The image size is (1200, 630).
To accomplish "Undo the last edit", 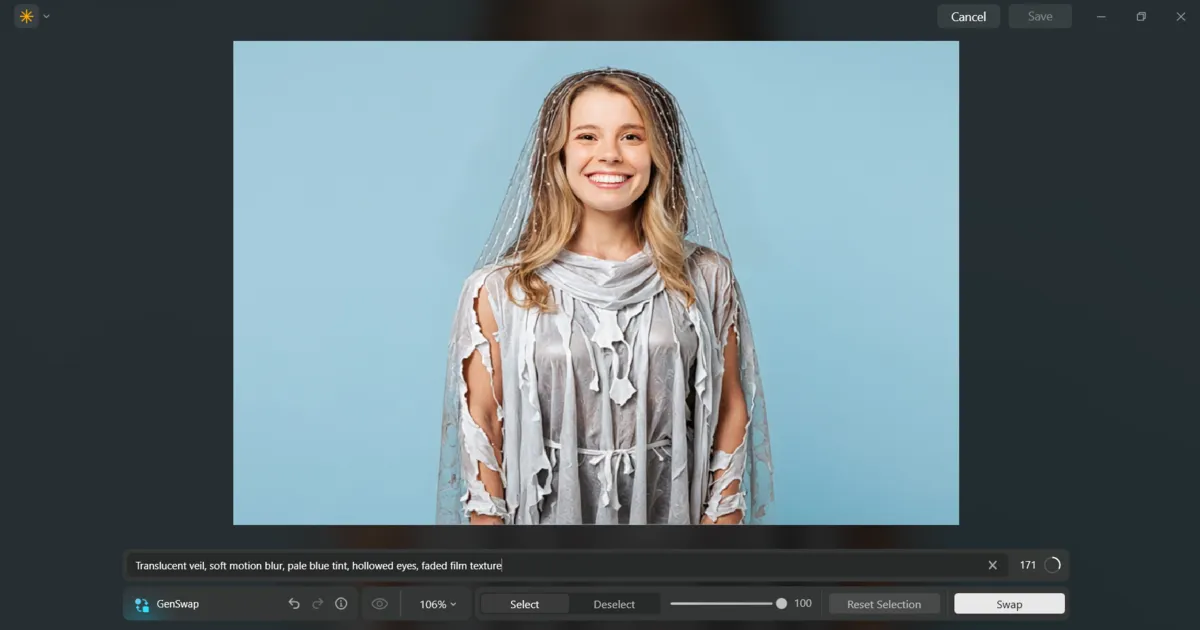I will tap(293, 604).
